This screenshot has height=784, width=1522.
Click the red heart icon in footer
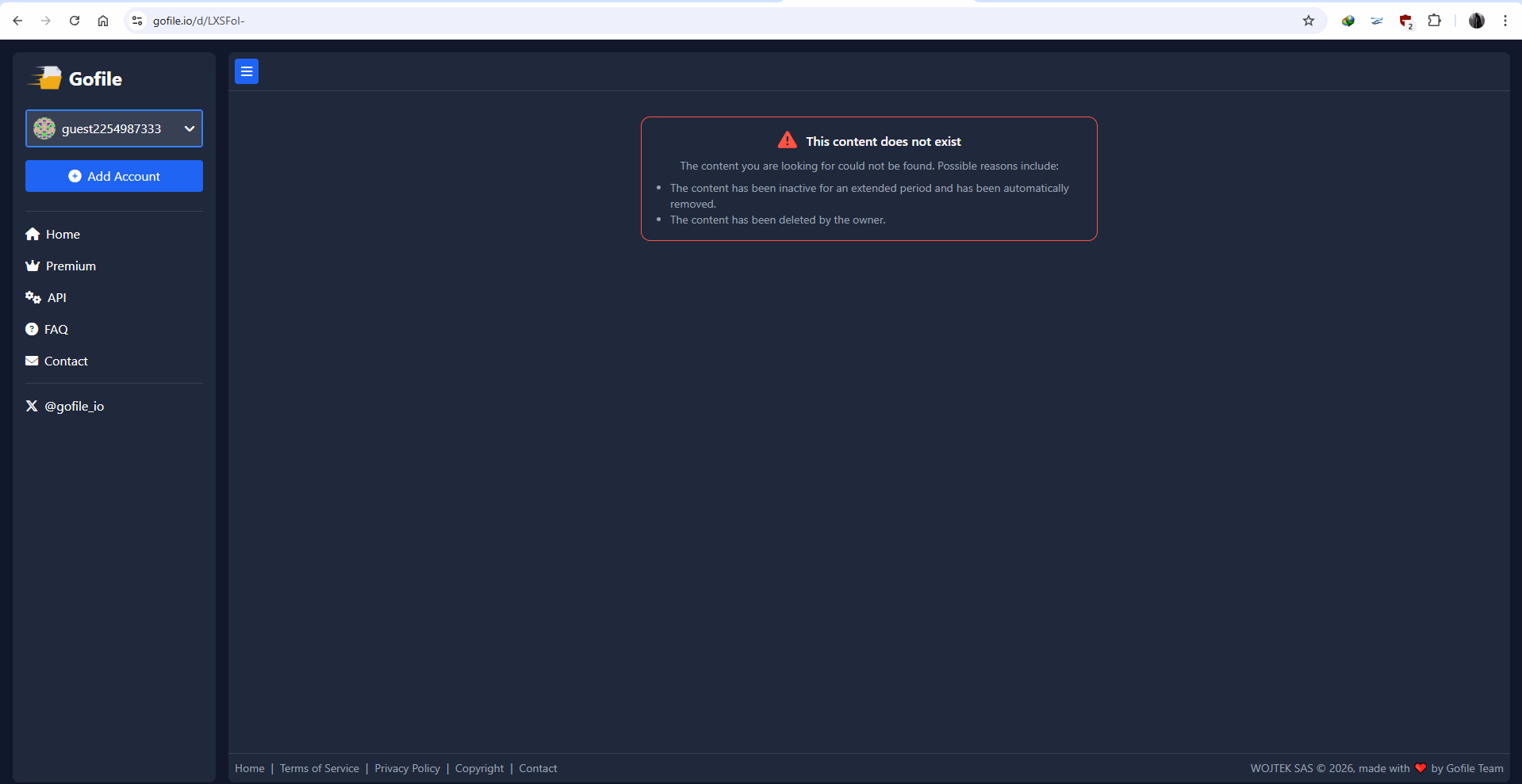tap(1420, 768)
